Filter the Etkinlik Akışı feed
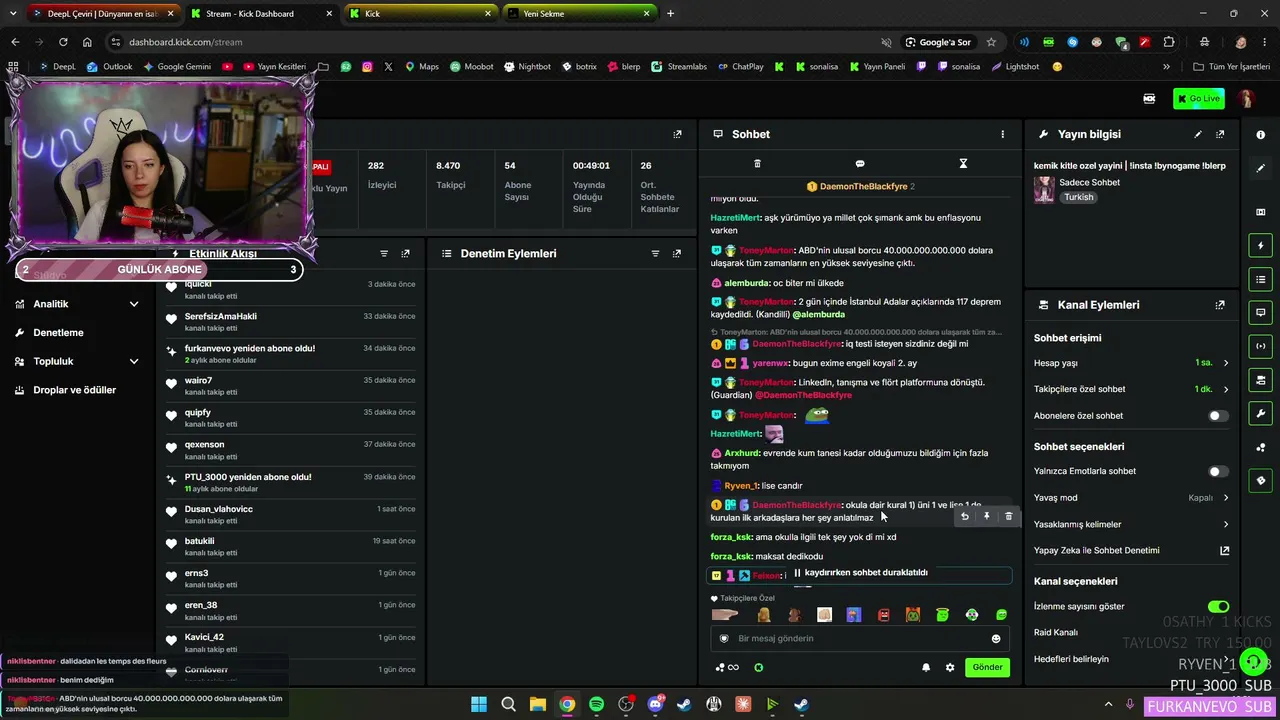 click(x=384, y=254)
